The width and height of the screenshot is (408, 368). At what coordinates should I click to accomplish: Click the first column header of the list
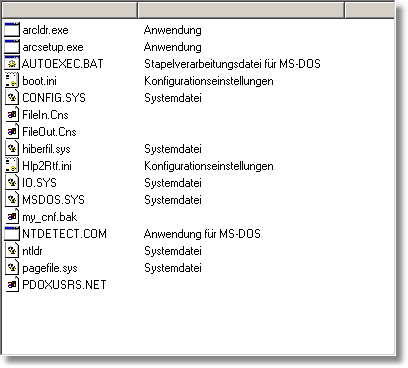click(69, 10)
